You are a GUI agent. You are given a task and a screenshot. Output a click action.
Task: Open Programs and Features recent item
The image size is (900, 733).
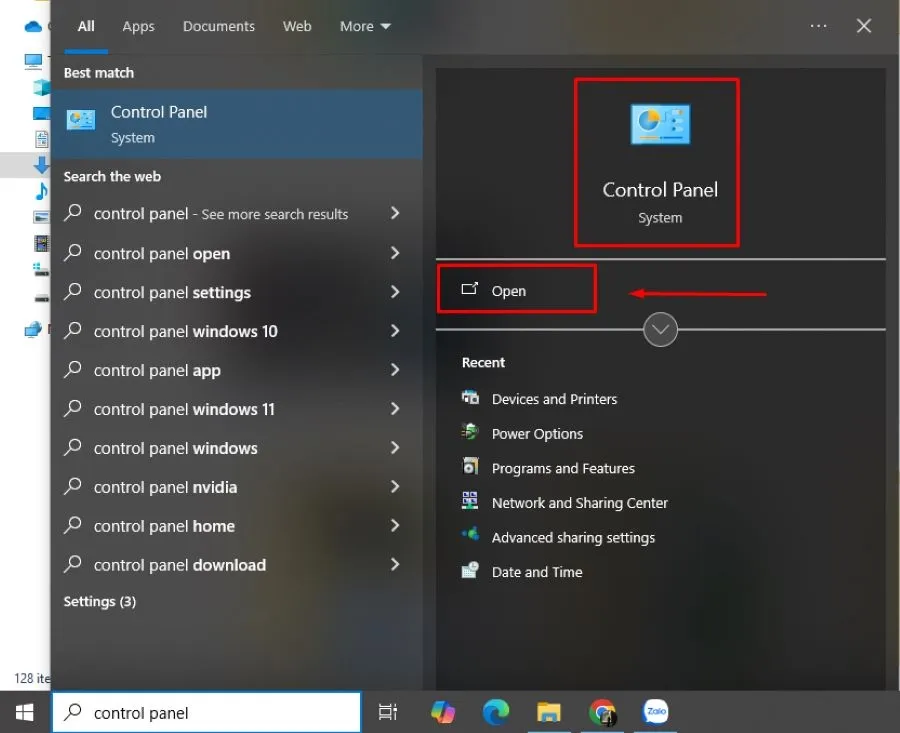pyautogui.click(x=563, y=468)
